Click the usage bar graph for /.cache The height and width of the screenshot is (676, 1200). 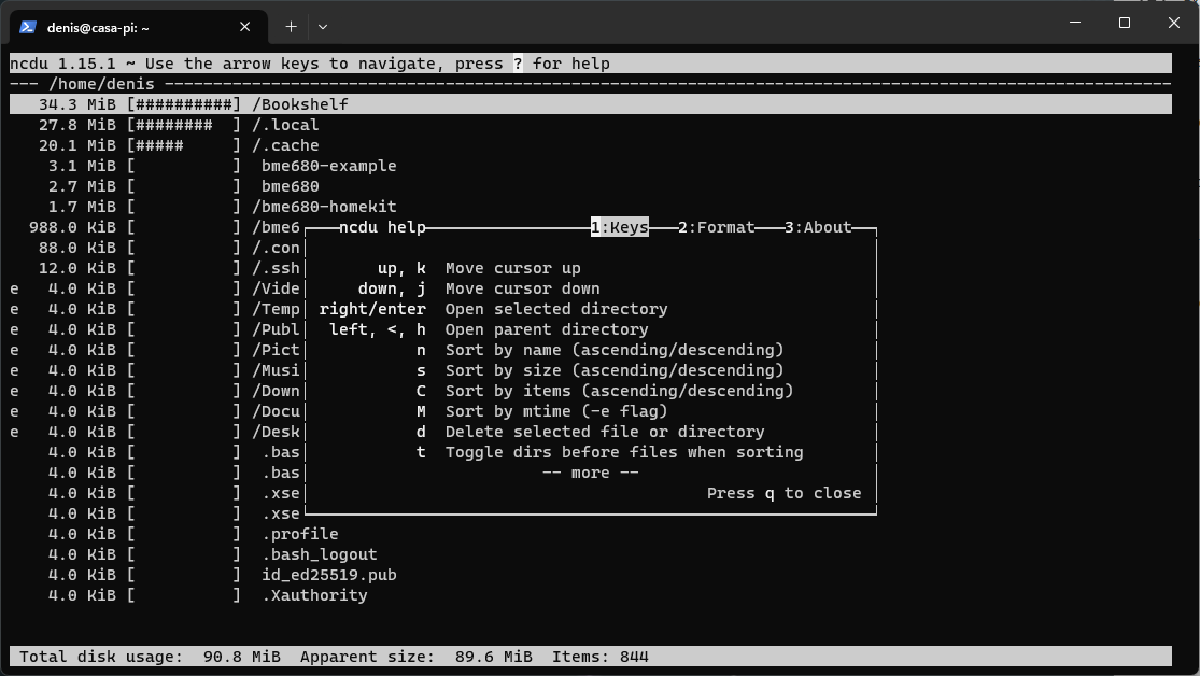(x=184, y=145)
